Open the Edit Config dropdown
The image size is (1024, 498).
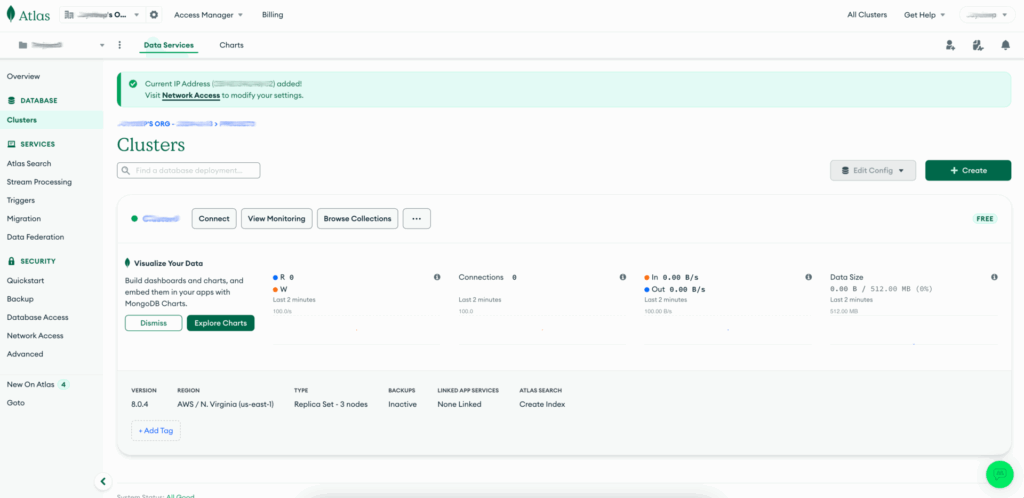[x=872, y=170]
